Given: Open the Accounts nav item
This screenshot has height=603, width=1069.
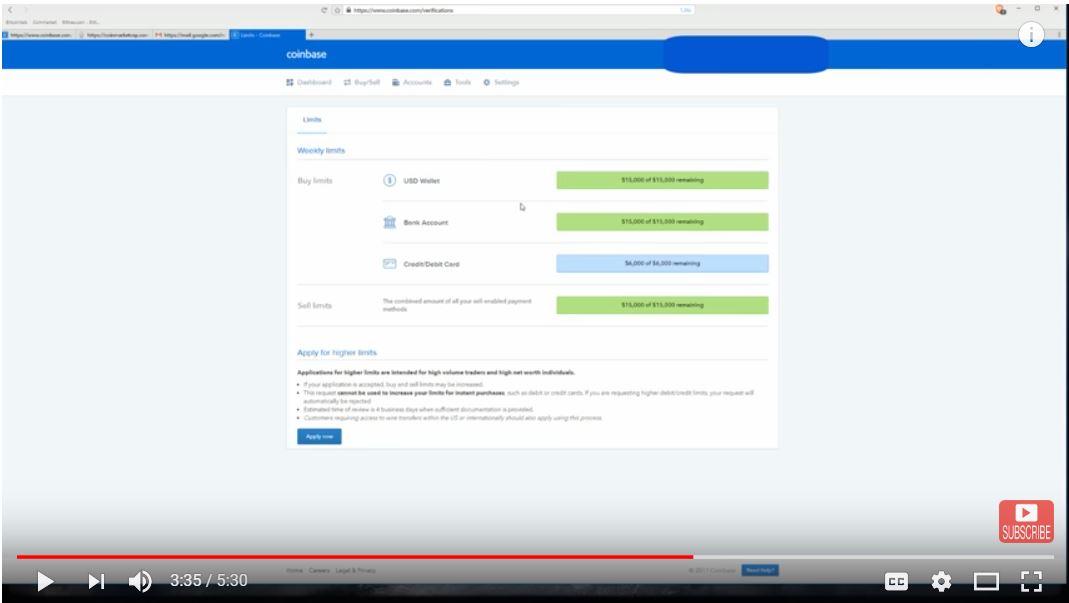Looking at the screenshot, I should pyautogui.click(x=412, y=82).
